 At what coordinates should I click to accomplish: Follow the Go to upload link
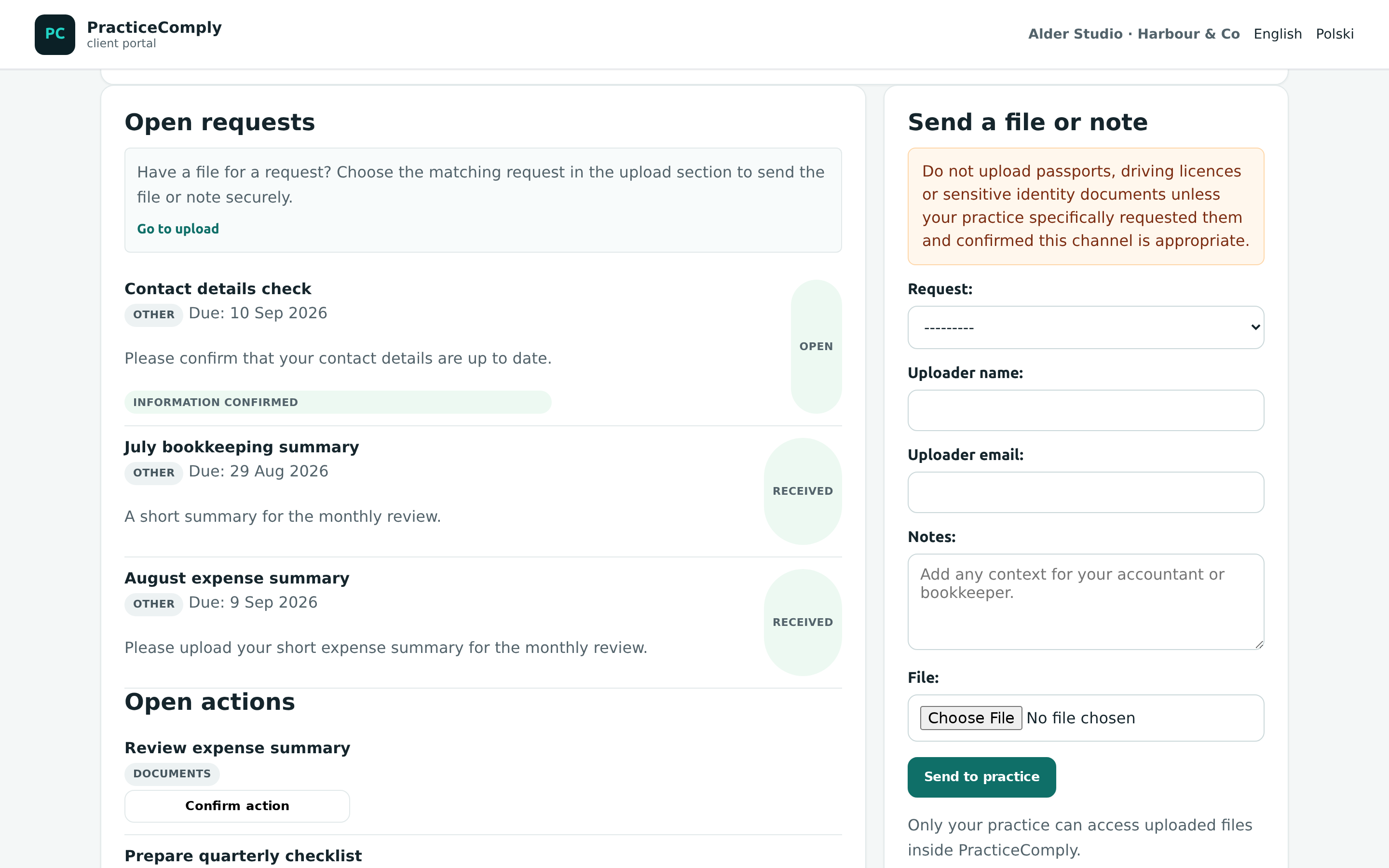[178, 229]
